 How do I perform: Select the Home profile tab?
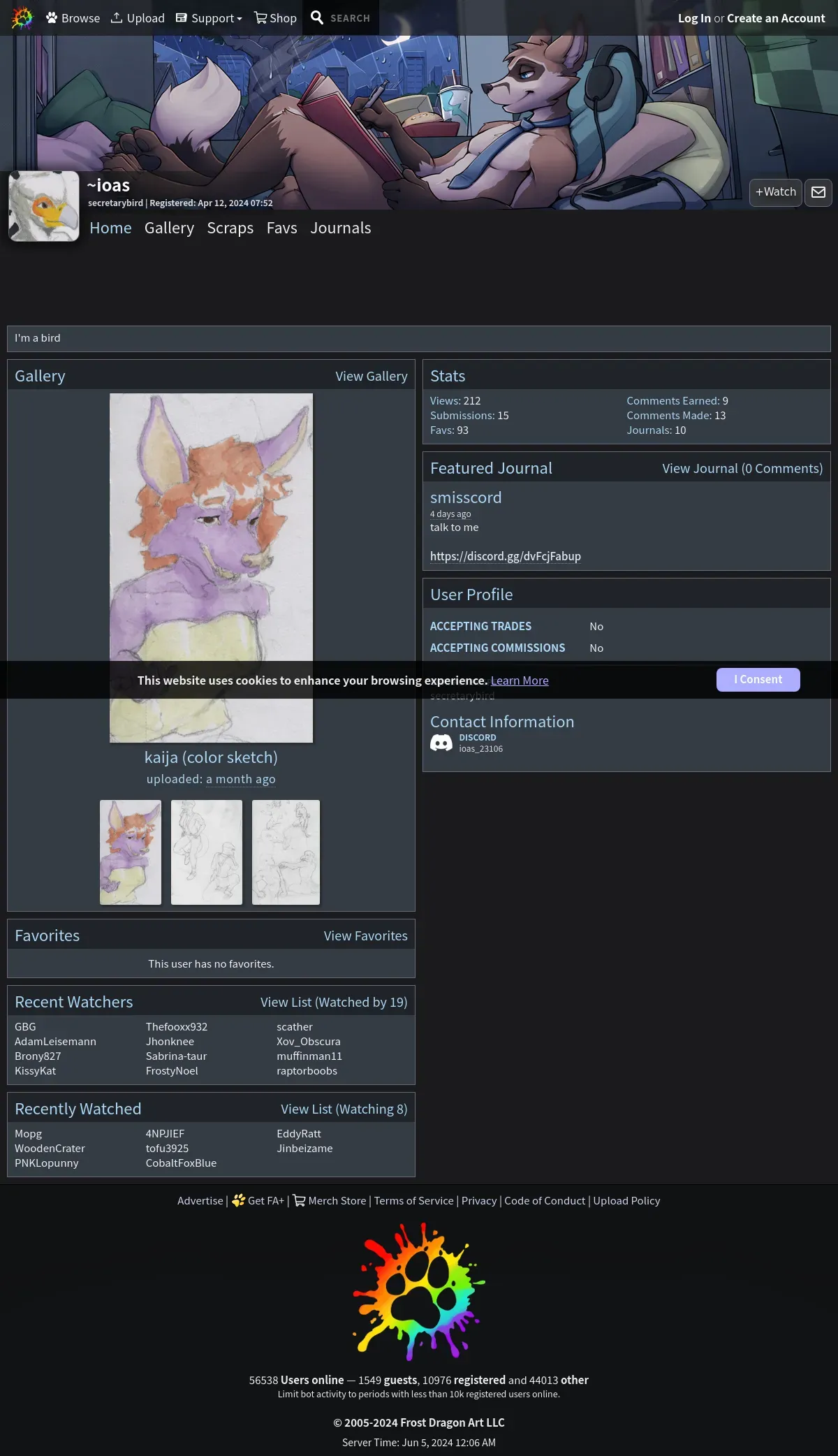pyautogui.click(x=110, y=228)
